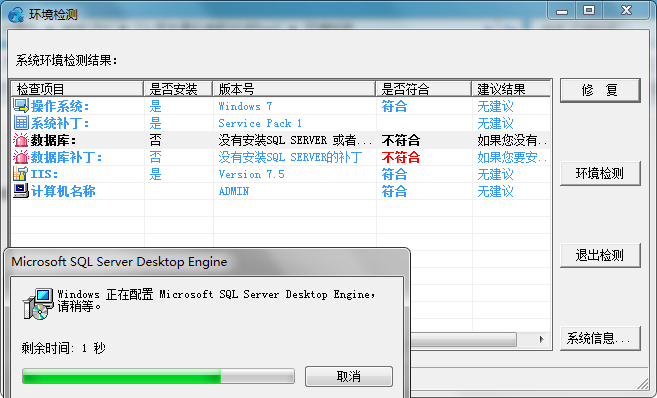Select the 系统补丁: row label
The image size is (657, 398).
(59, 123)
